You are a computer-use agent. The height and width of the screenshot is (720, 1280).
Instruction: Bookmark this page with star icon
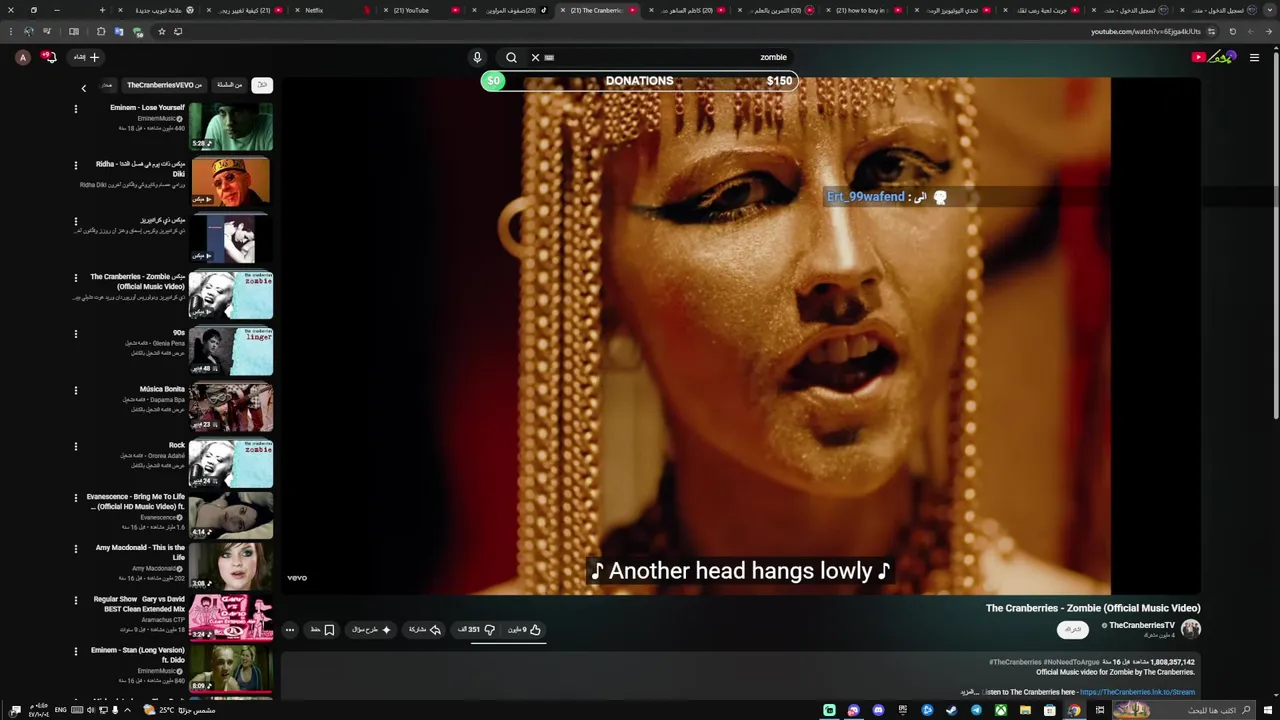(x=162, y=31)
